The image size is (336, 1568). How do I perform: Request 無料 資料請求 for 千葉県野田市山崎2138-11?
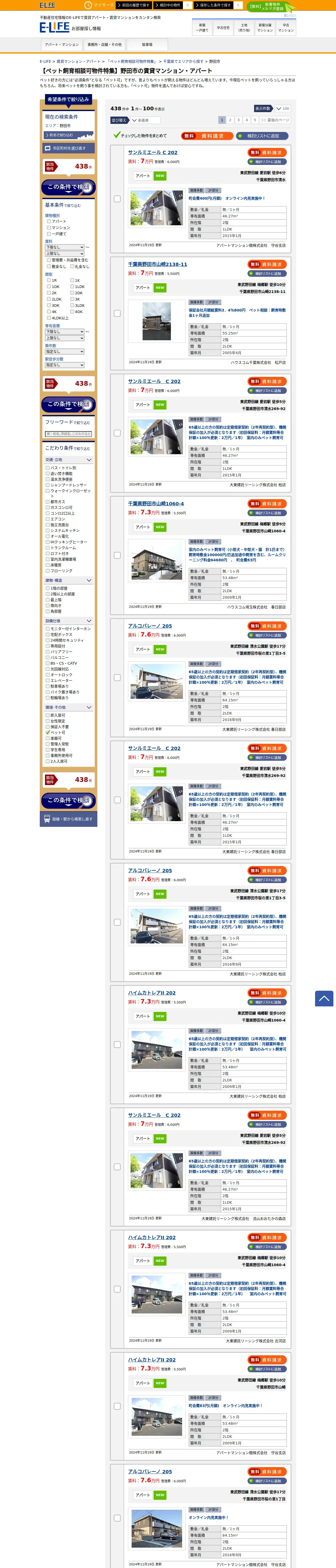(267, 264)
